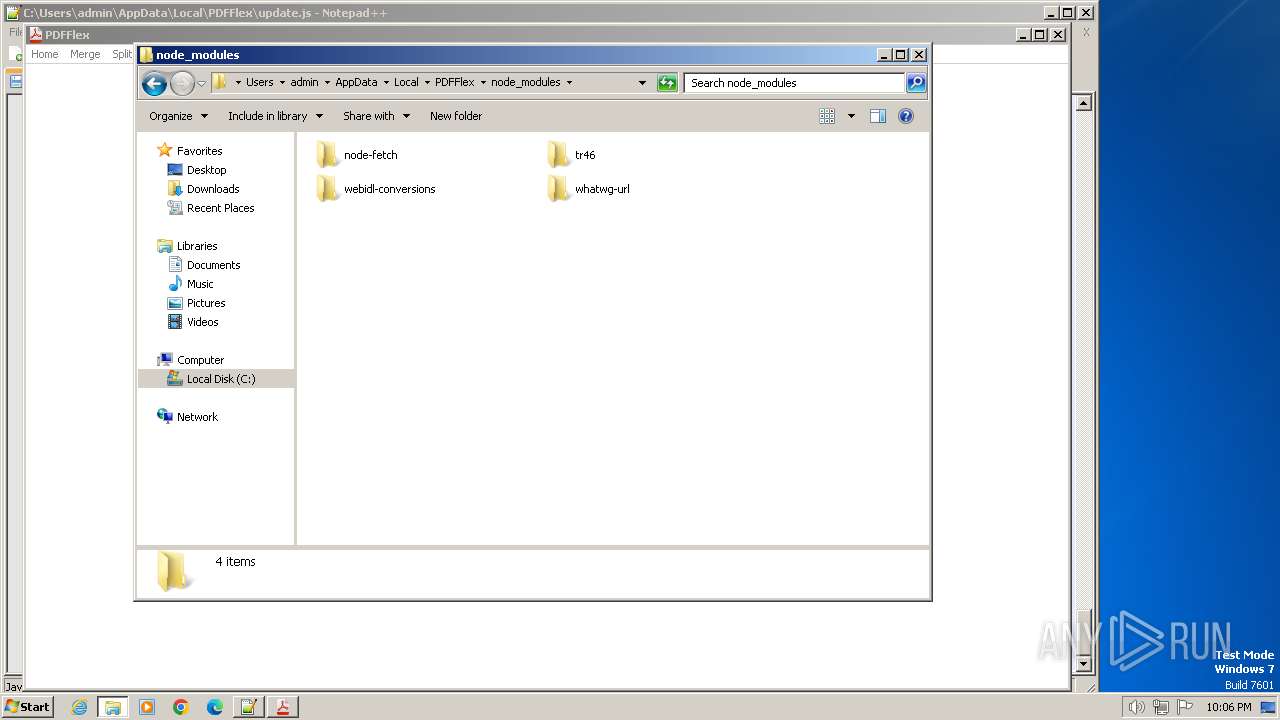Image resolution: width=1280 pixels, height=720 pixels.
Task: Click the Windows Explorer taskbar icon
Action: [113, 707]
